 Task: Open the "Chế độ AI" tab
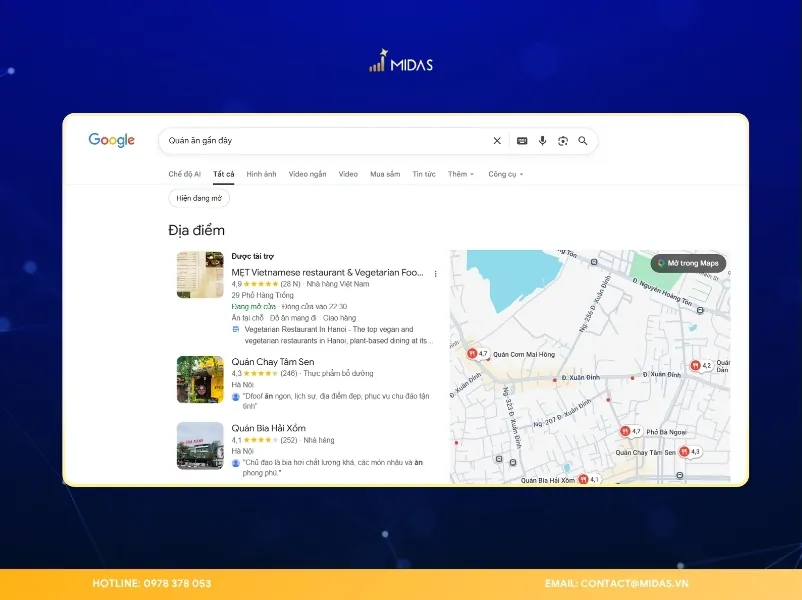pyautogui.click(x=184, y=174)
